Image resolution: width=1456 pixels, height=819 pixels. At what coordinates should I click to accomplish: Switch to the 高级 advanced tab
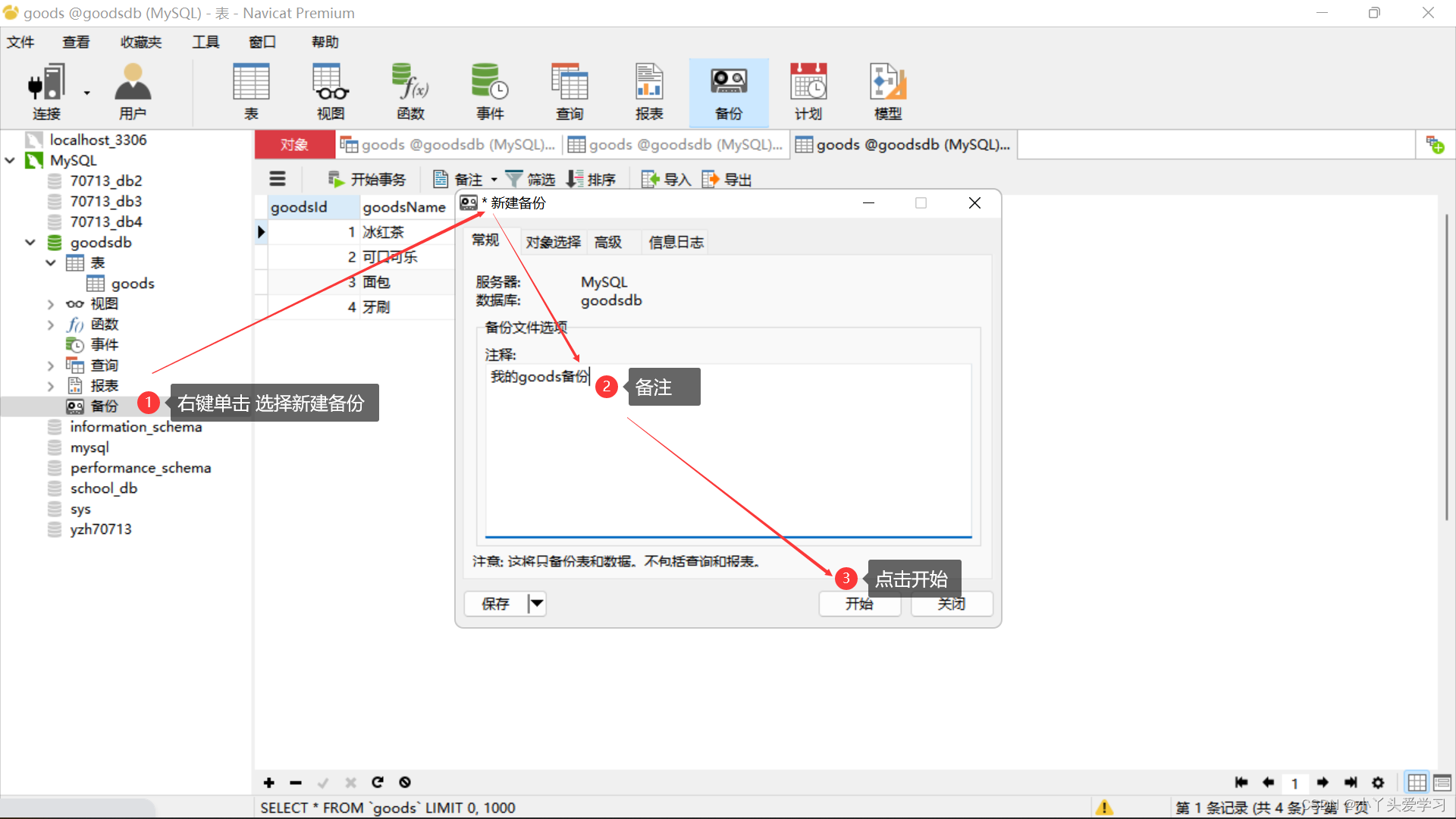coord(608,242)
